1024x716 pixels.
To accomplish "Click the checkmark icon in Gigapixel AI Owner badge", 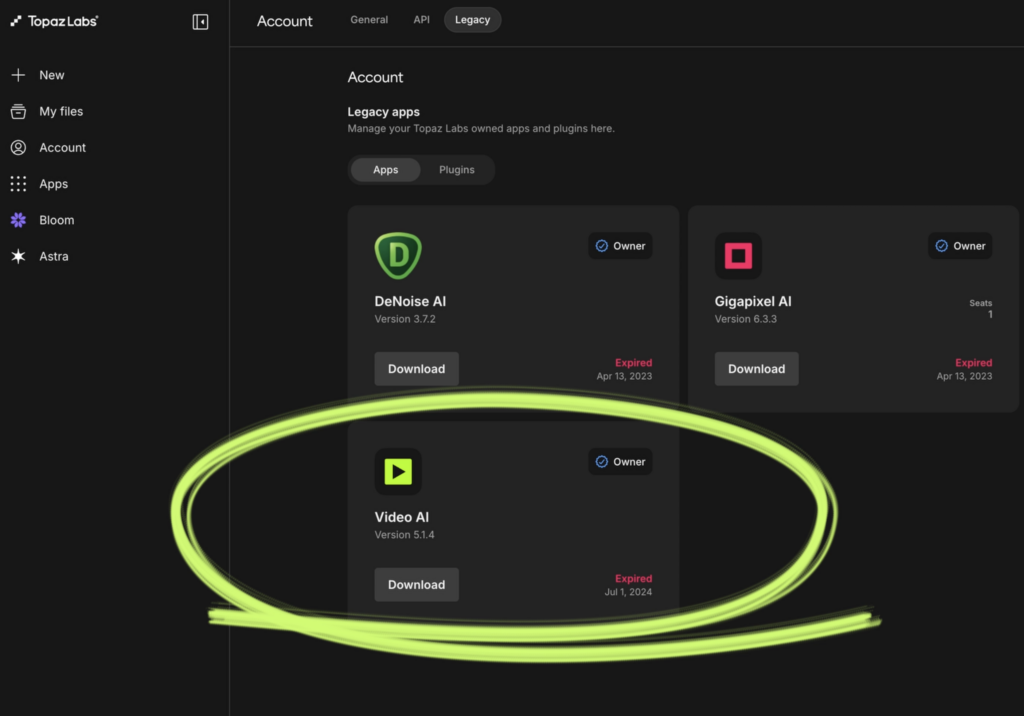I will click(941, 246).
